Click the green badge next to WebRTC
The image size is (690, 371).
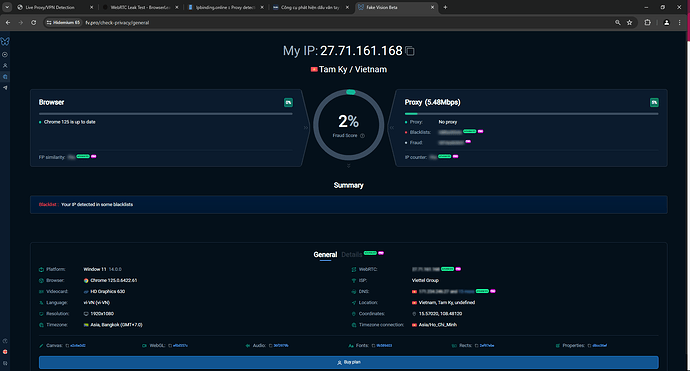(x=448, y=269)
